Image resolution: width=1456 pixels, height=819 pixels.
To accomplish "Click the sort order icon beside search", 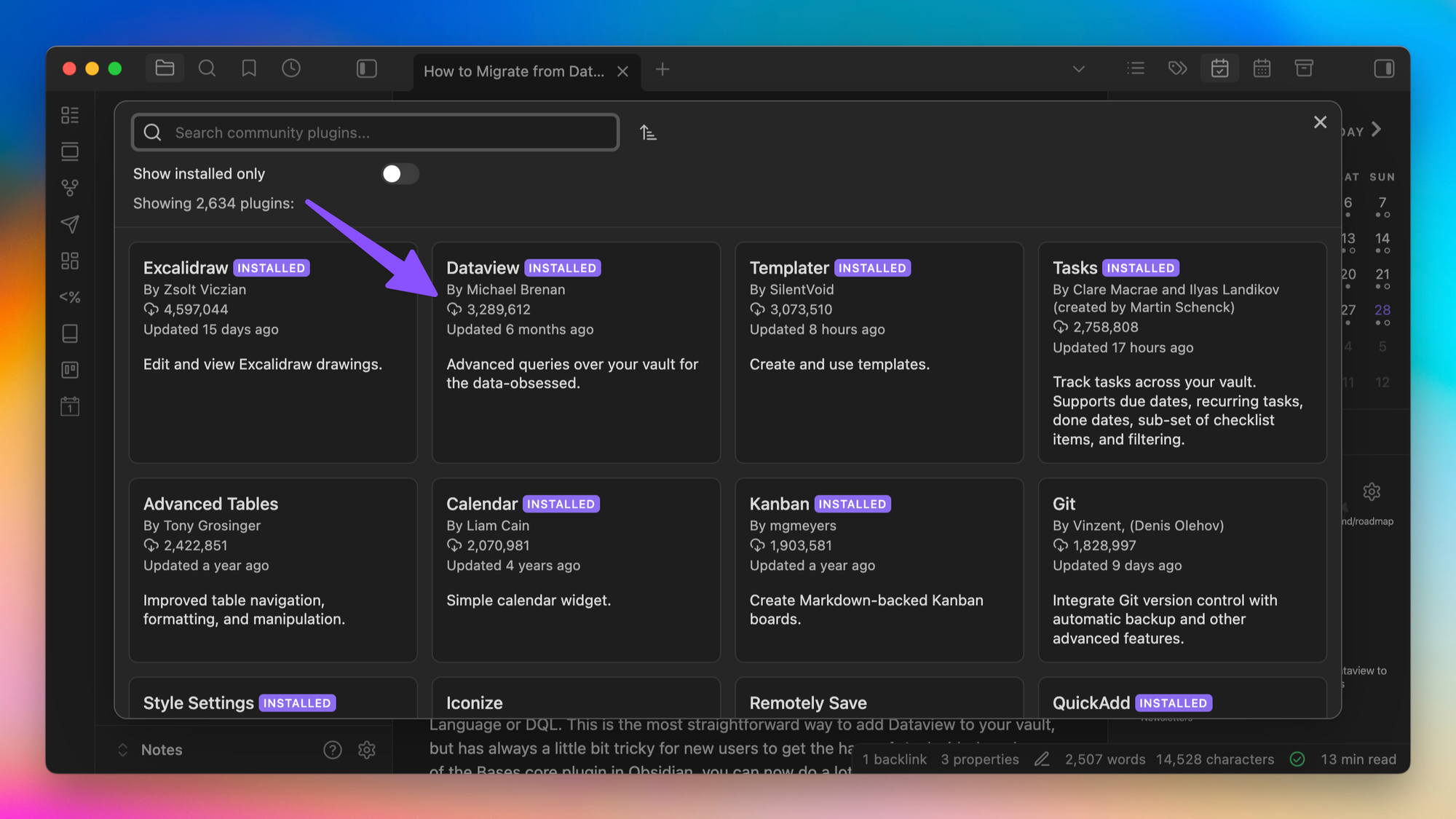I will click(x=648, y=132).
